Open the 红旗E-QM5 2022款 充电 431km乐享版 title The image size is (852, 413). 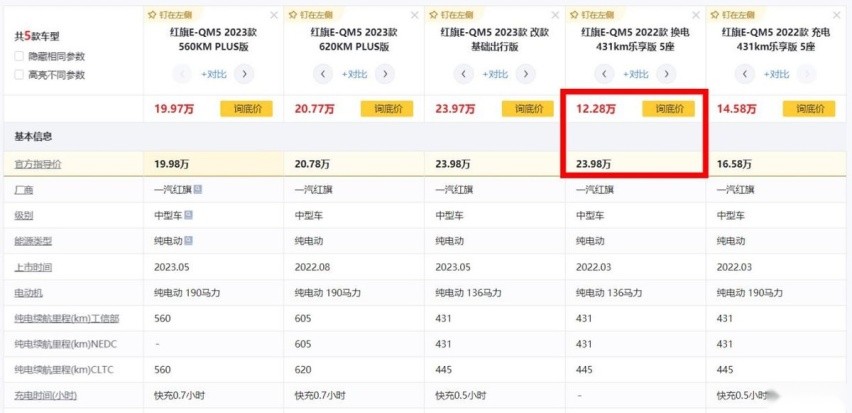pyautogui.click(x=776, y=40)
